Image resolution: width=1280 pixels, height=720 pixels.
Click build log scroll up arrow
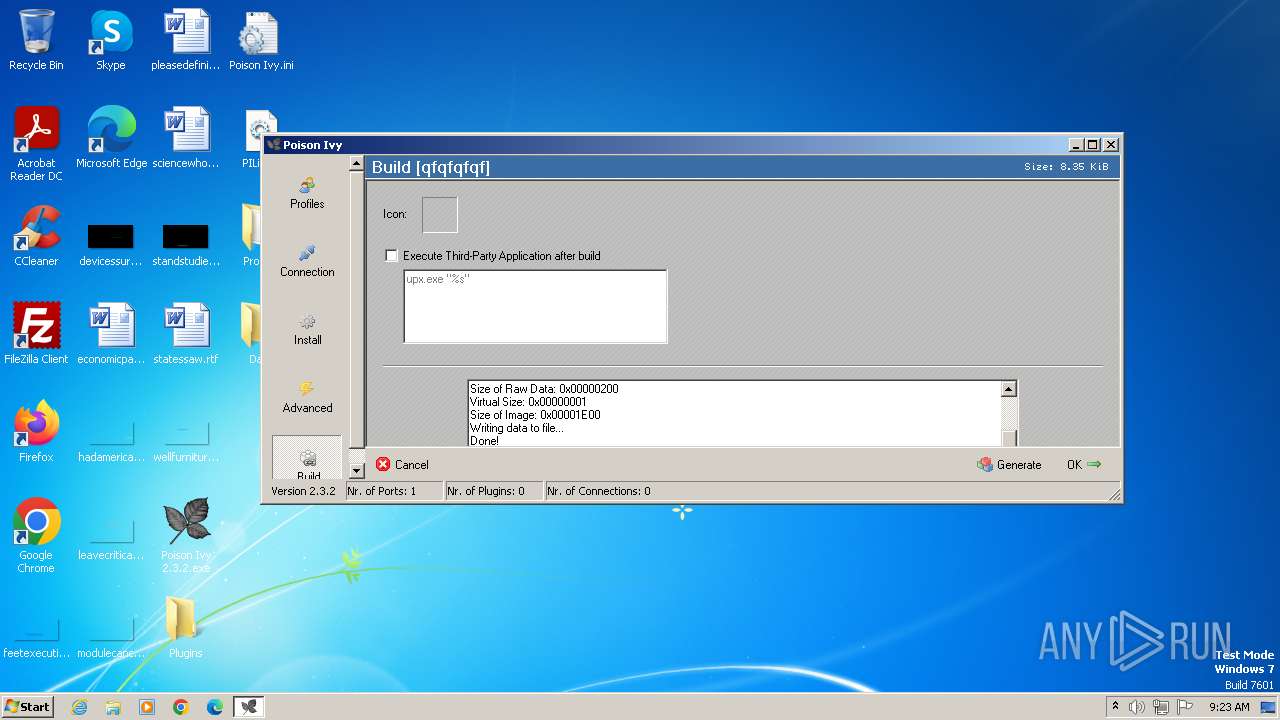coord(1009,390)
